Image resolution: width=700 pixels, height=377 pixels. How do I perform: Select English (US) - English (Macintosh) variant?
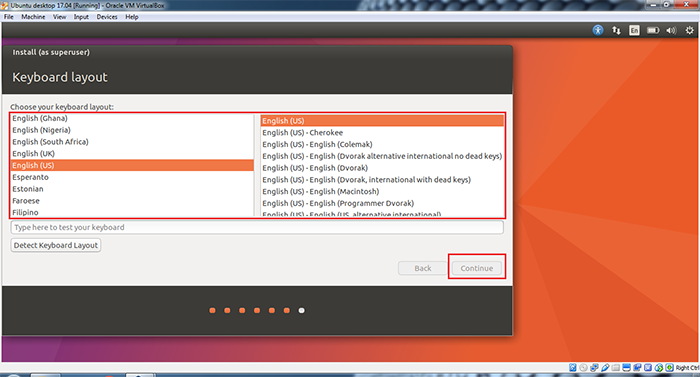click(382, 191)
